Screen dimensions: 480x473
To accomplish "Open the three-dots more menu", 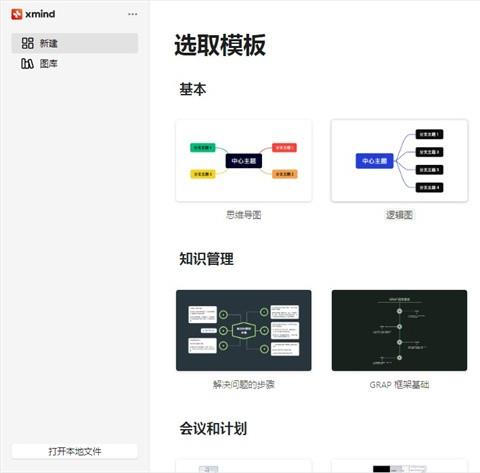I will click(133, 14).
